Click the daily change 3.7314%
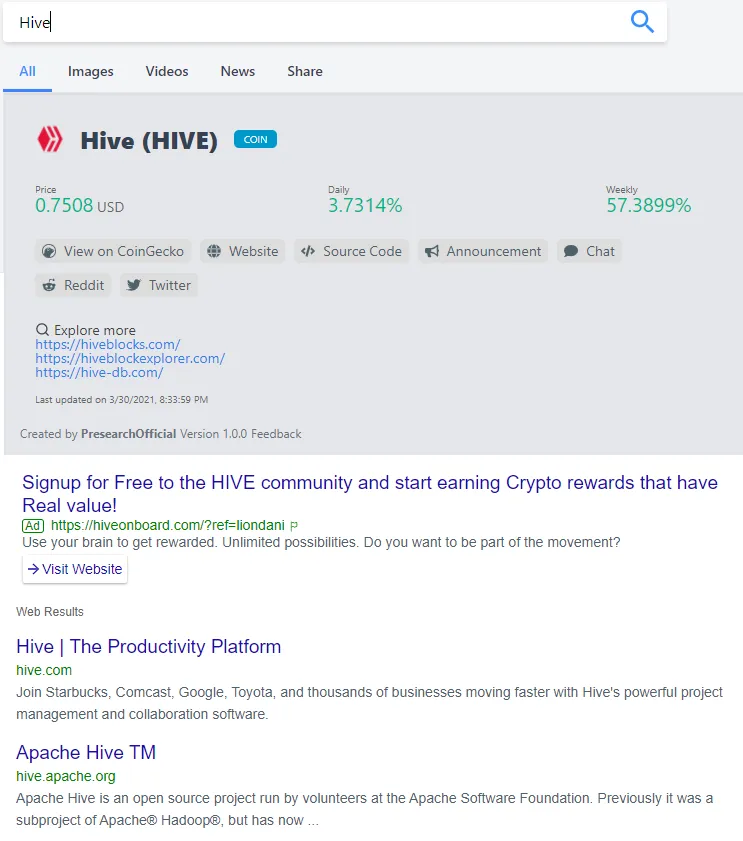This screenshot has height=841, width=743. (365, 205)
